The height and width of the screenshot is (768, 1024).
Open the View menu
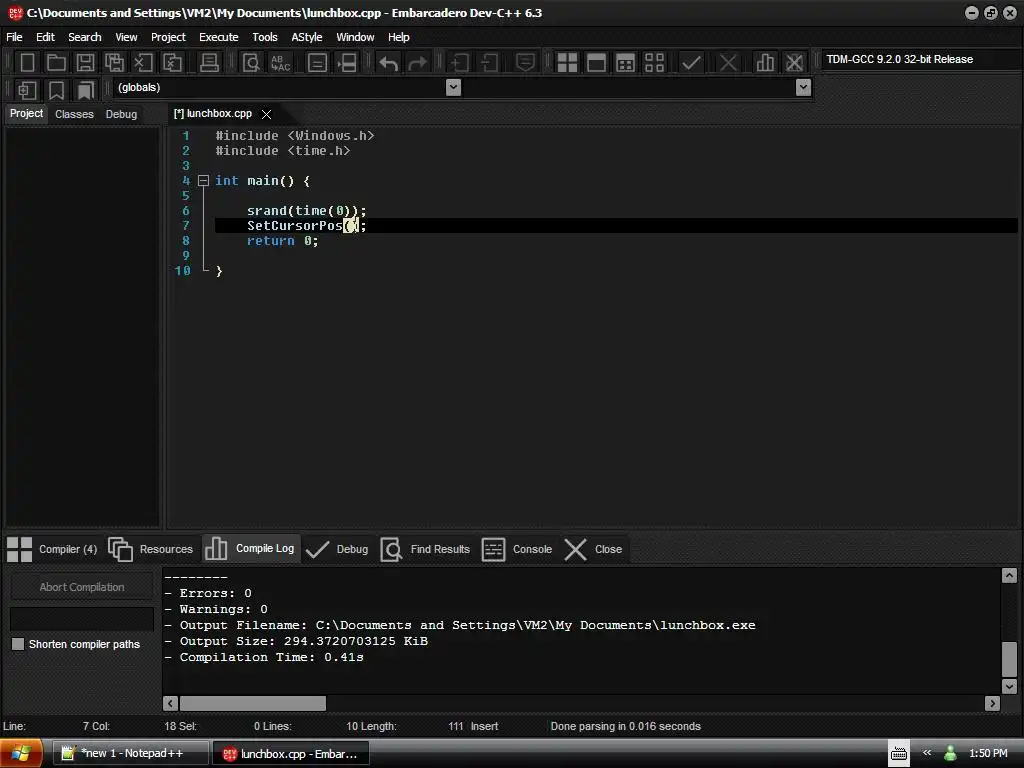(x=126, y=37)
